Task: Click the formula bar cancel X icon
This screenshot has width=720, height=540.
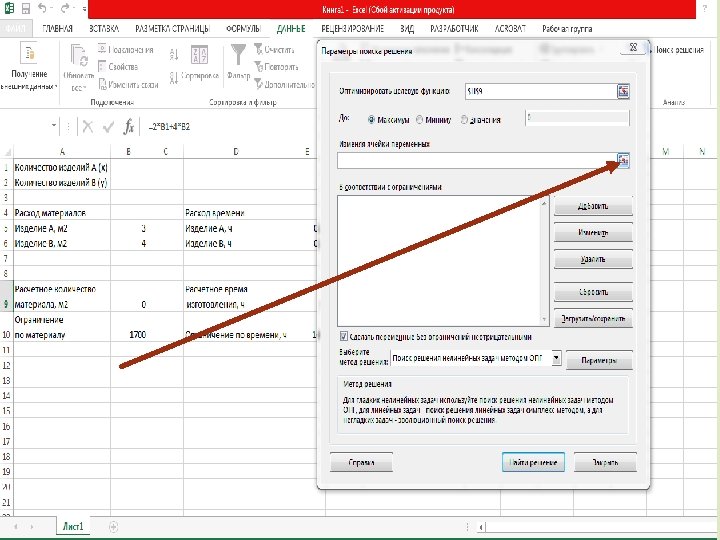Action: pyautogui.click(x=88, y=127)
